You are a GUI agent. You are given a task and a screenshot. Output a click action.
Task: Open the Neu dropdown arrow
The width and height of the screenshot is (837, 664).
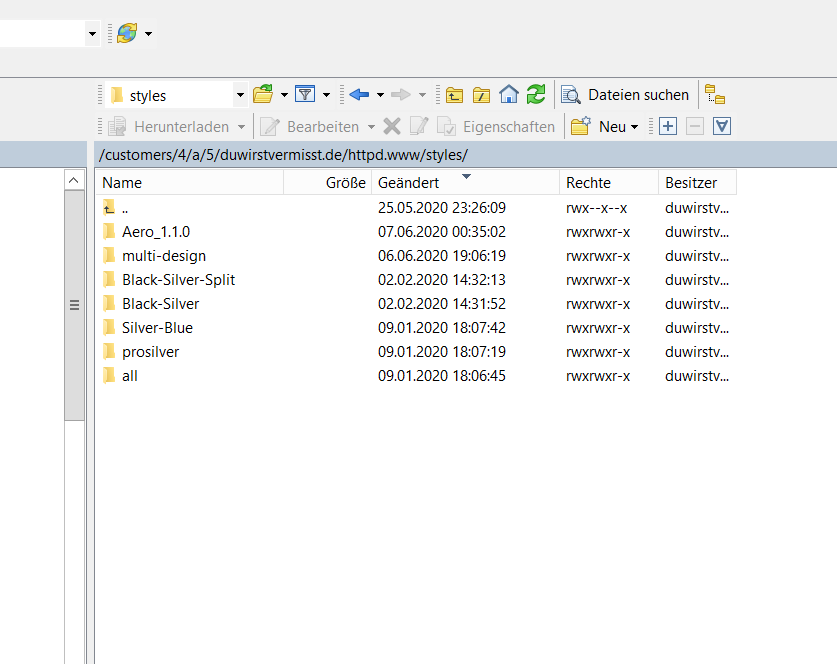tap(634, 127)
